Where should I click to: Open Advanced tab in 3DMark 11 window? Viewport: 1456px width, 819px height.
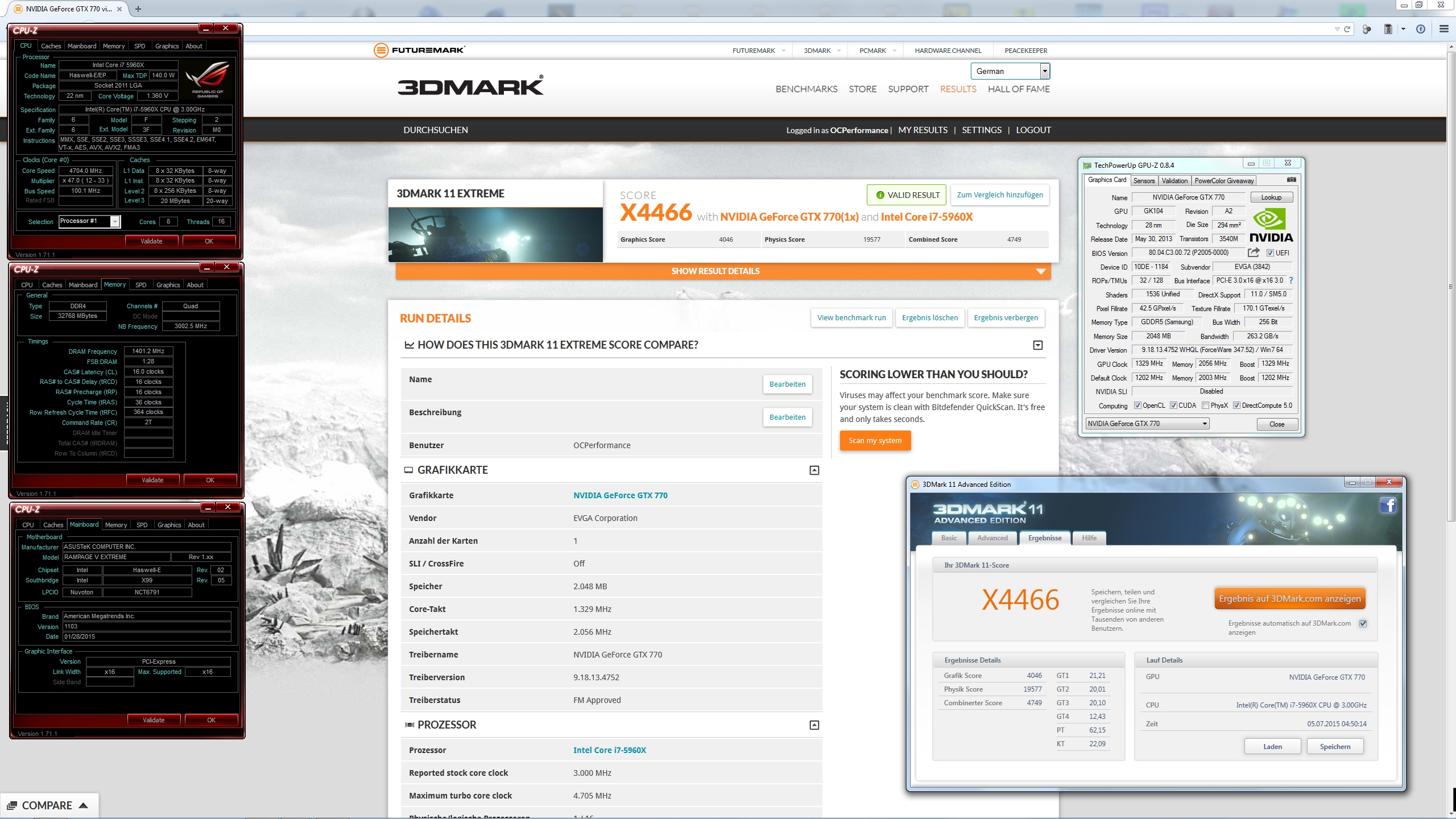pos(992,538)
